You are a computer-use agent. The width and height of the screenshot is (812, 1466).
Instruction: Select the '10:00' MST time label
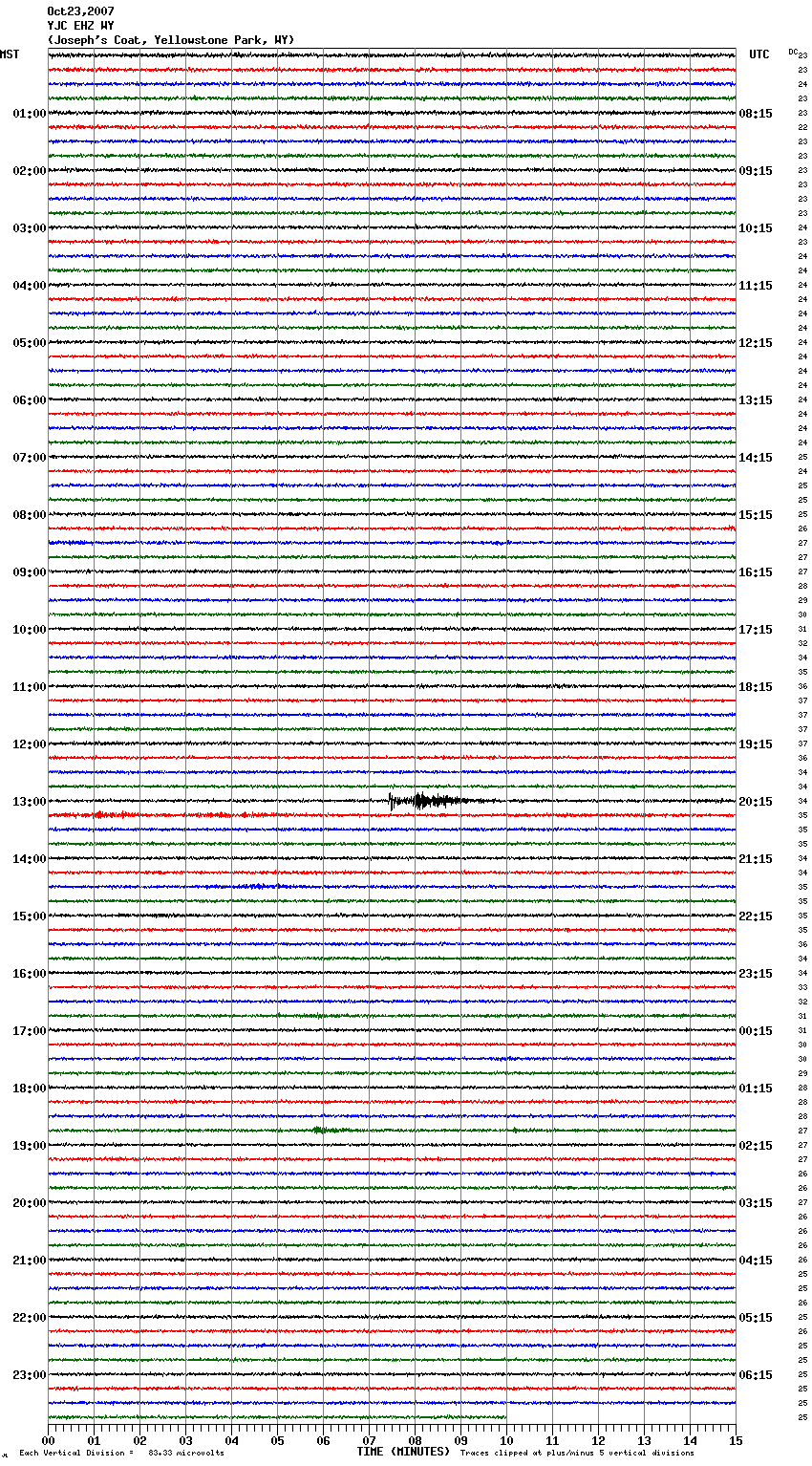coord(29,630)
